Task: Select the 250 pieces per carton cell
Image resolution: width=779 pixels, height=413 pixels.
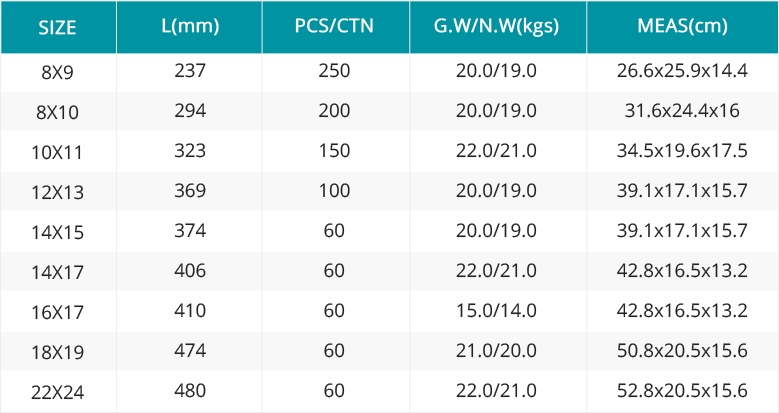Action: 334,71
